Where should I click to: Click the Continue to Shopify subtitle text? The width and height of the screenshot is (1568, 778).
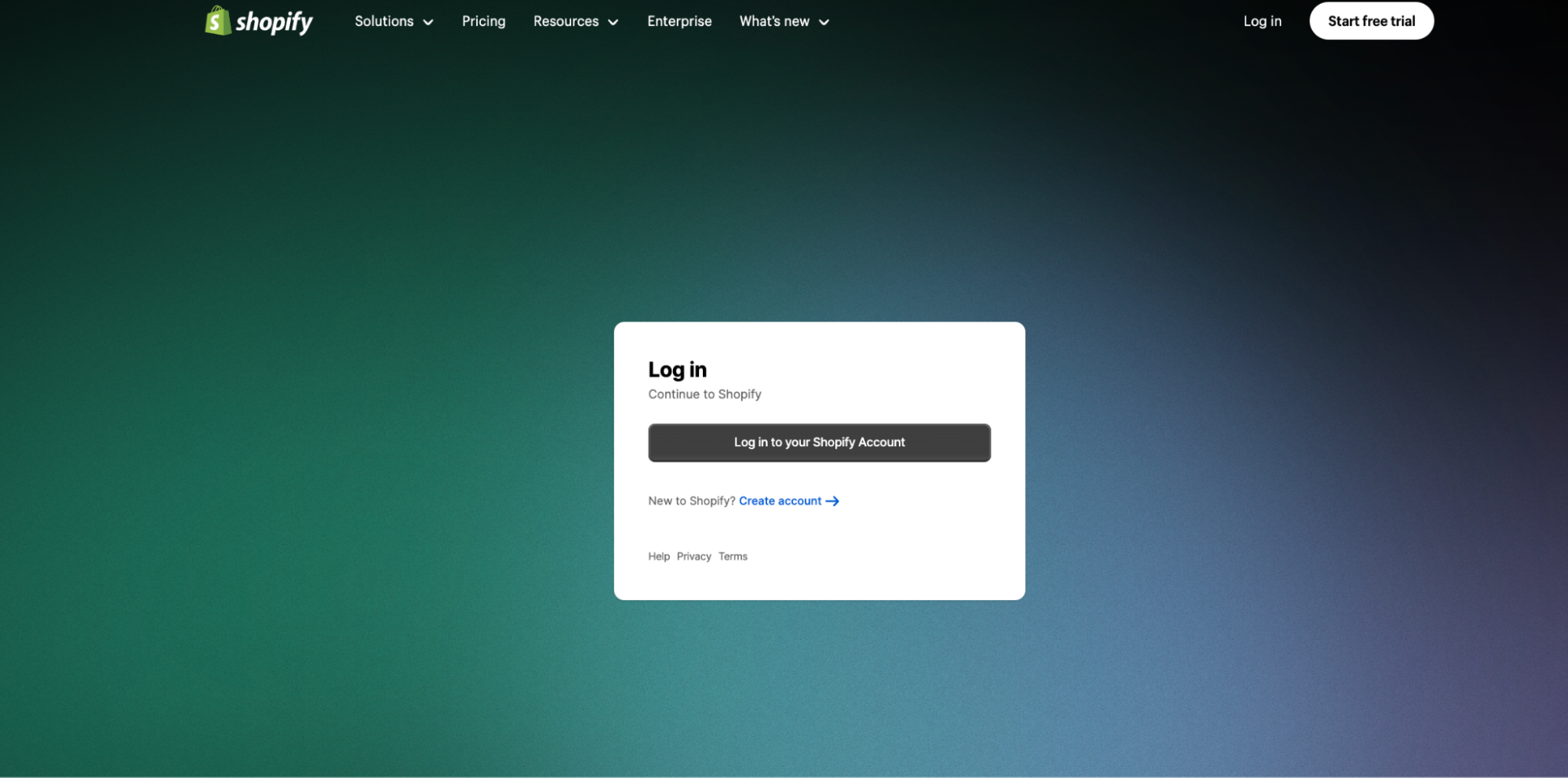[704, 394]
